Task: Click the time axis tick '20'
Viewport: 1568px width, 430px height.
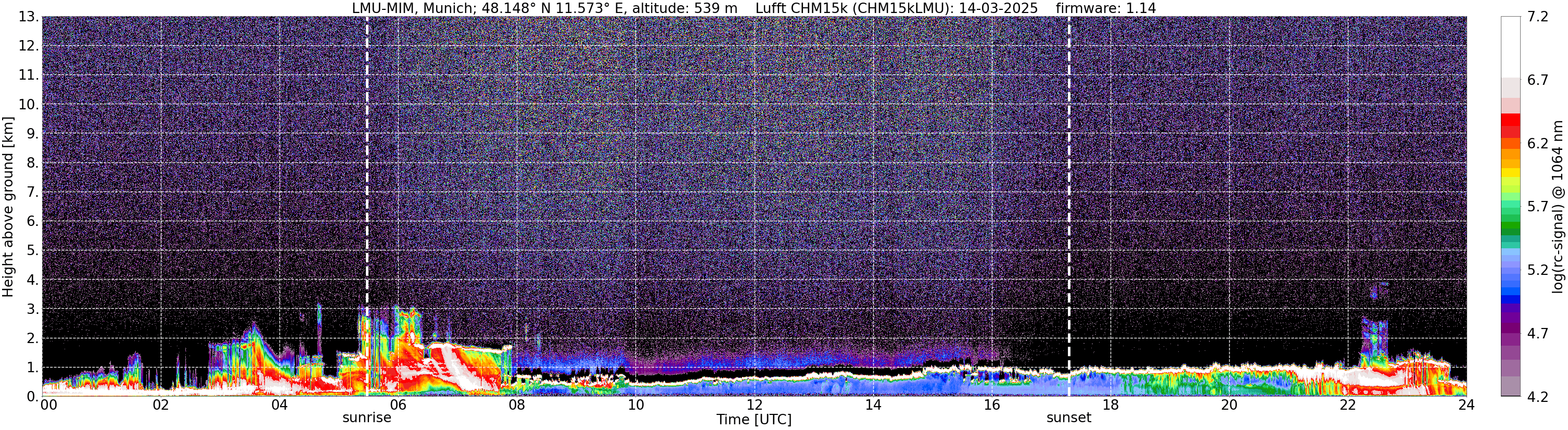Action: [x=1229, y=404]
